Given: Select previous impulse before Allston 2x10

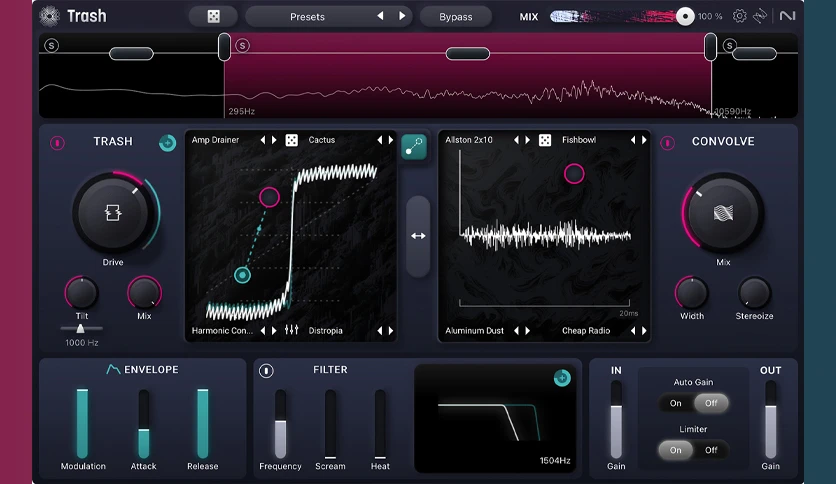Looking at the screenshot, I should [x=516, y=140].
